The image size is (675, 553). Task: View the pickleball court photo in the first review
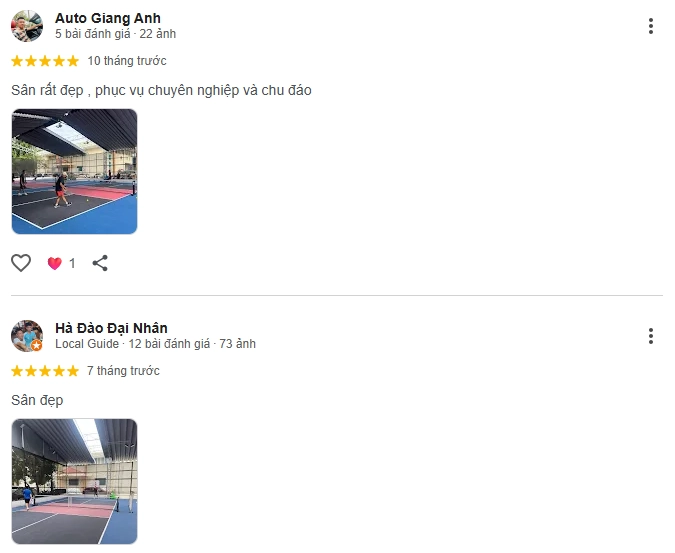click(x=74, y=171)
